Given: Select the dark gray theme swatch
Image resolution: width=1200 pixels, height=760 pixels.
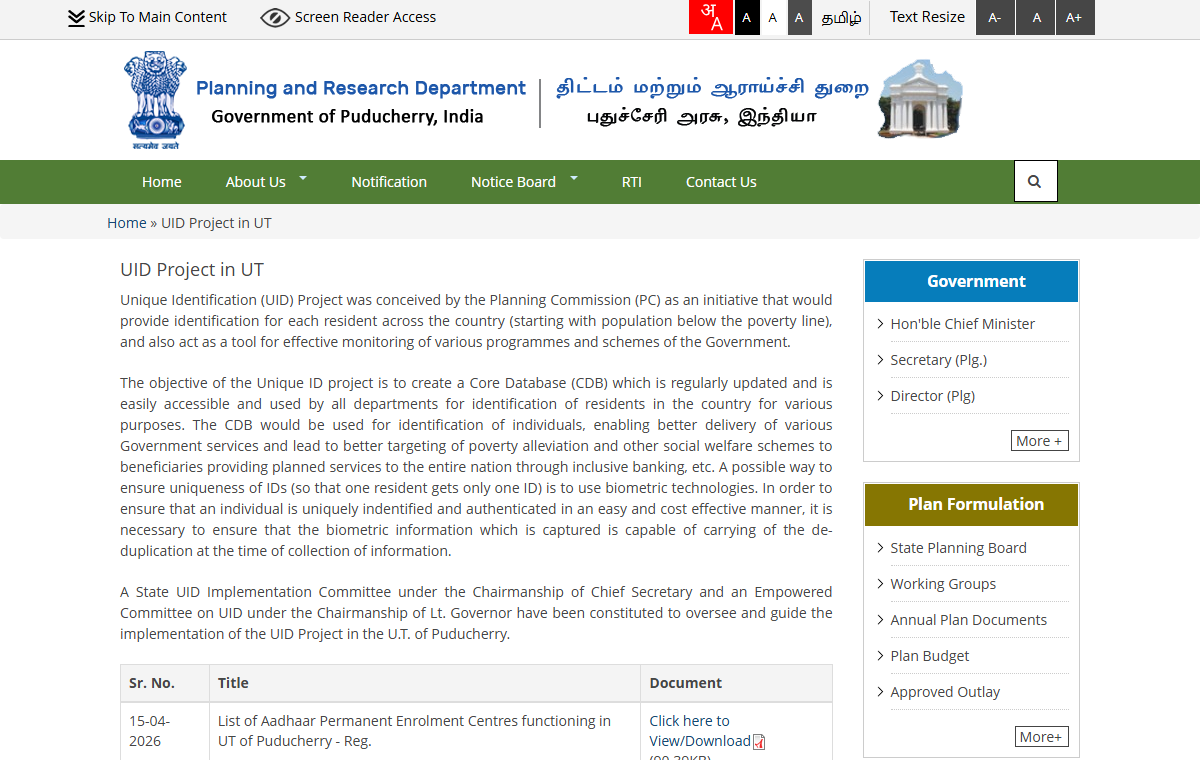Looking at the screenshot, I should coord(799,17).
